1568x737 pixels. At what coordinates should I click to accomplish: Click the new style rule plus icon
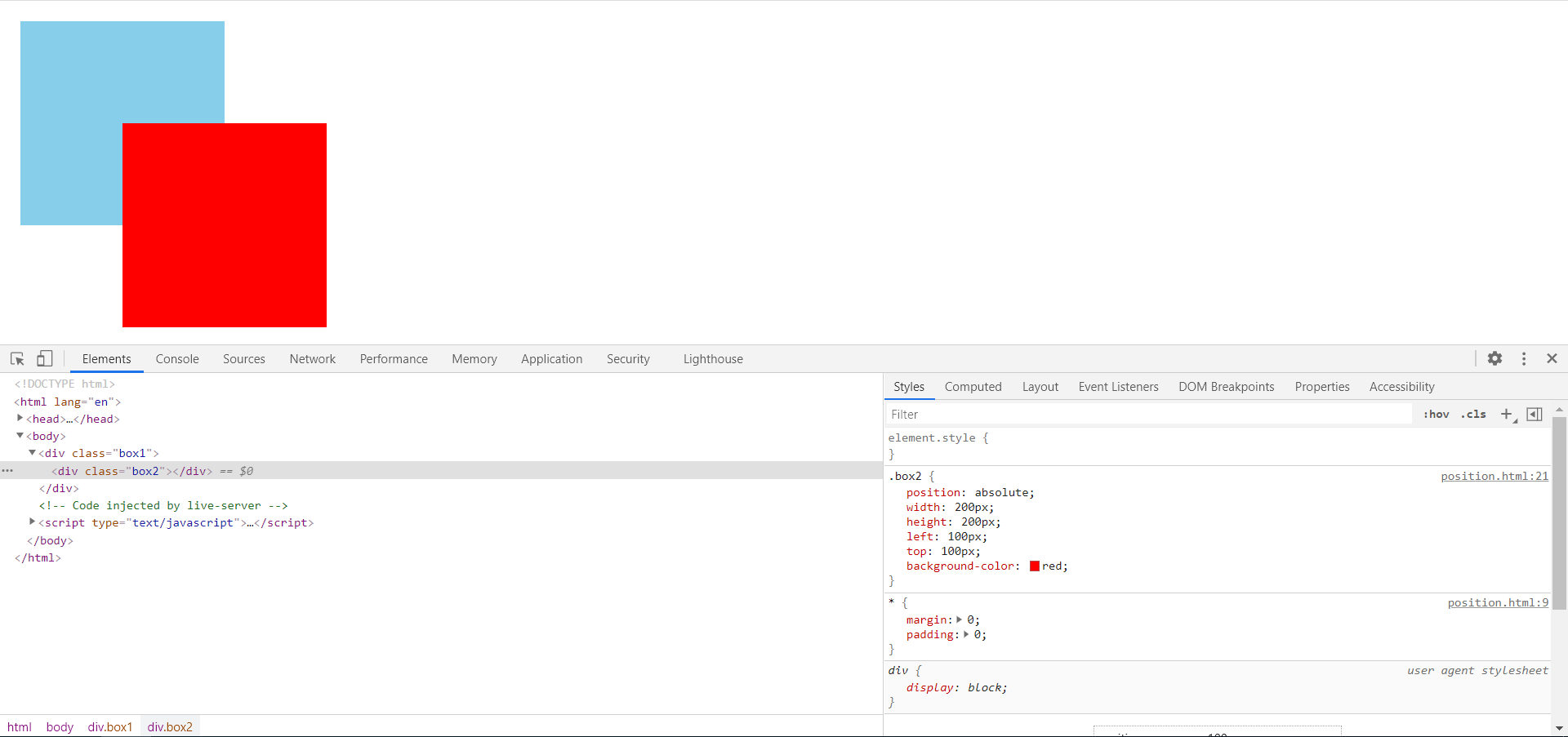pos(1507,415)
